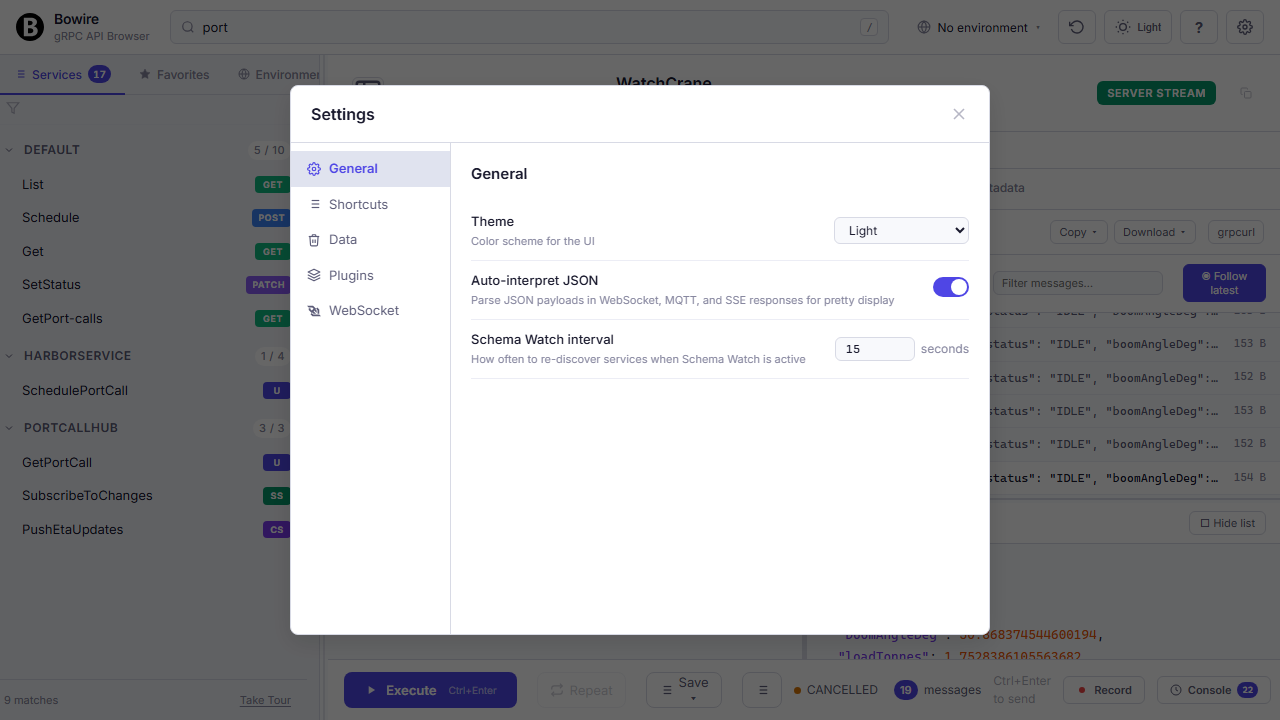Click the layers icon next to Plugins
This screenshot has height=720, width=1280.
314,275
